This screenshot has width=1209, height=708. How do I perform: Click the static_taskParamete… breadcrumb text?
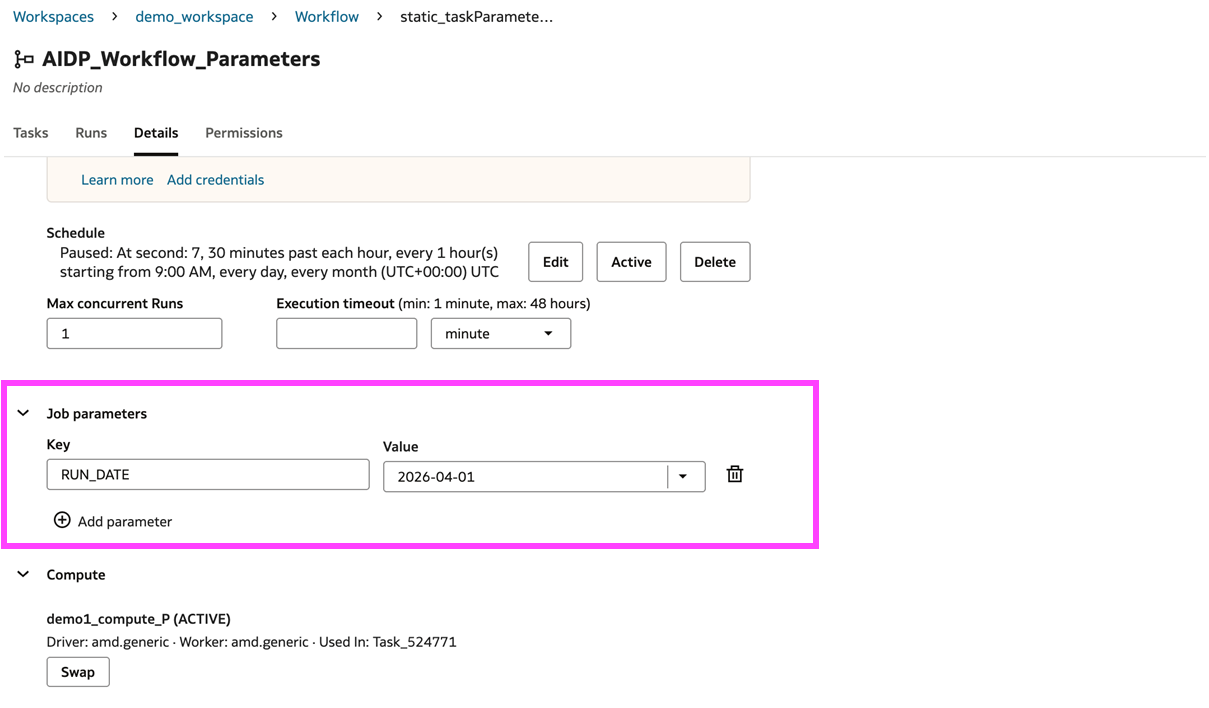pos(476,17)
